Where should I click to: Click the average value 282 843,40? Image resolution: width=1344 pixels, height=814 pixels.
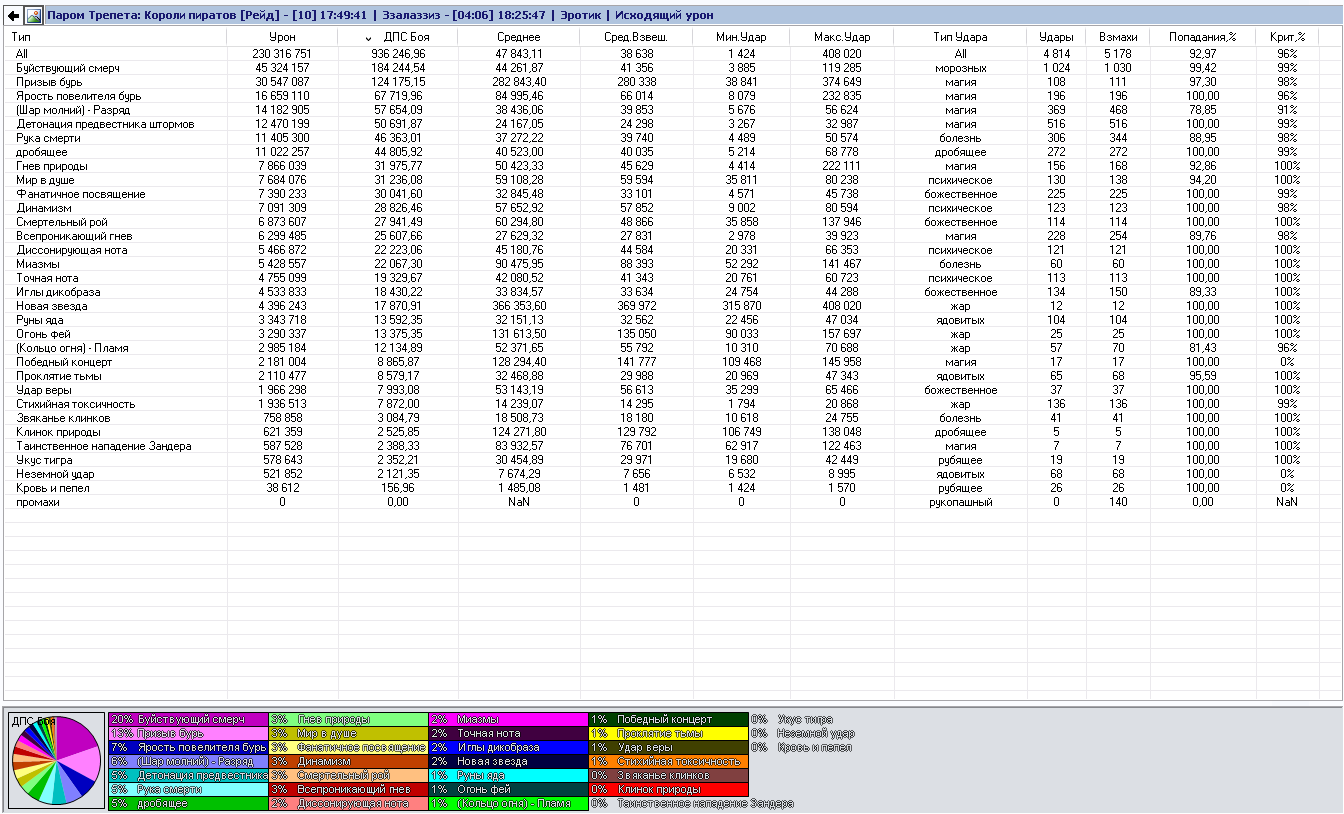518,82
